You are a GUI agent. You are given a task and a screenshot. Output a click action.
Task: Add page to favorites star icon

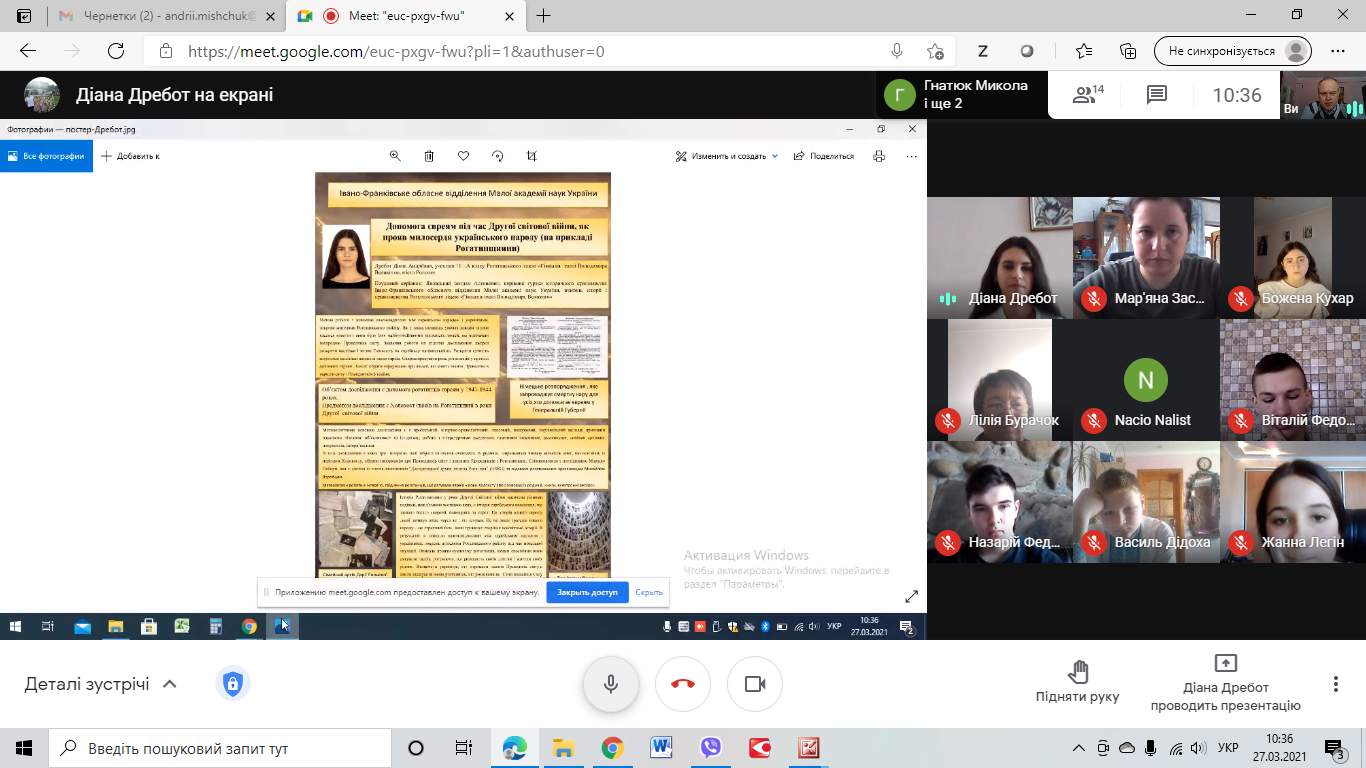click(x=935, y=51)
